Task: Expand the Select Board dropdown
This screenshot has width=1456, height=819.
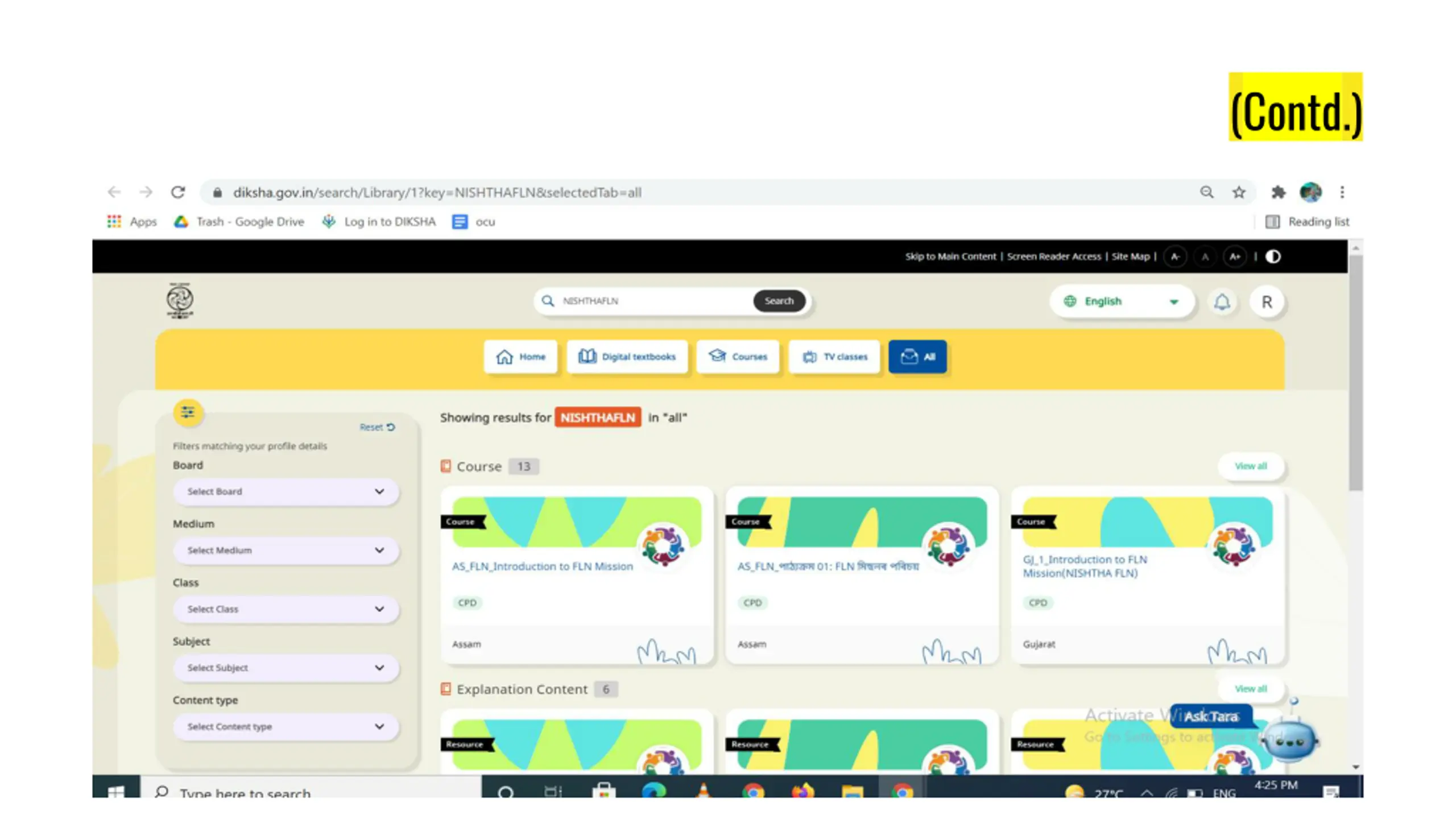Action: click(x=286, y=491)
